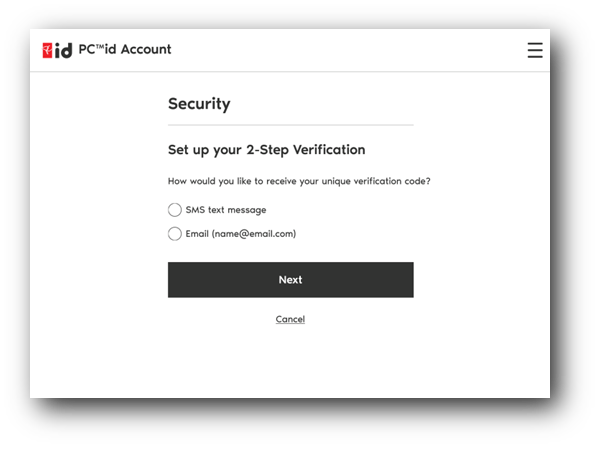Image resolution: width=600 pixels, height=449 pixels.
Task: Click the "Email (name@email.com)" option label
Action: click(240, 234)
